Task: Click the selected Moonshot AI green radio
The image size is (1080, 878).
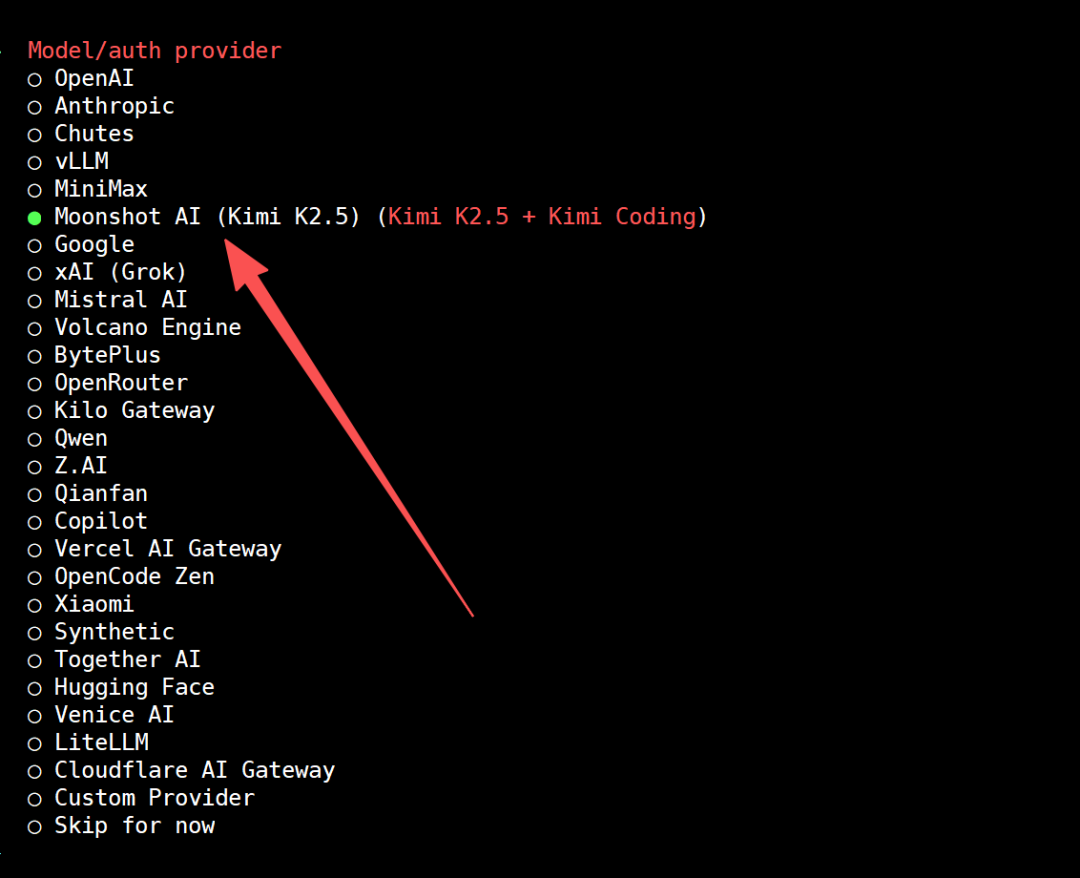Action: tap(35, 217)
